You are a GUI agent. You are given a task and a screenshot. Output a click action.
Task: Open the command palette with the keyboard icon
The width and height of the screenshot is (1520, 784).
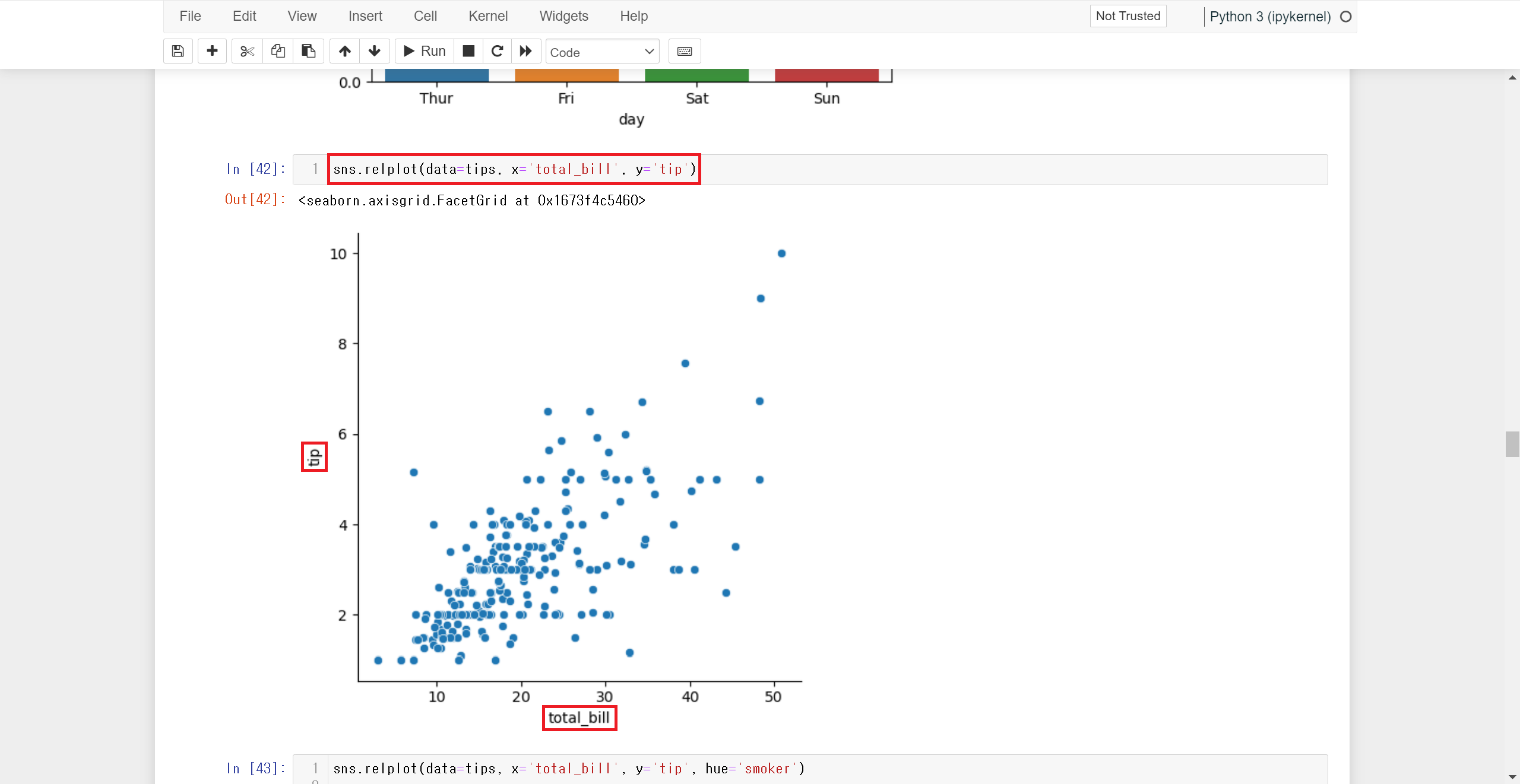(685, 51)
